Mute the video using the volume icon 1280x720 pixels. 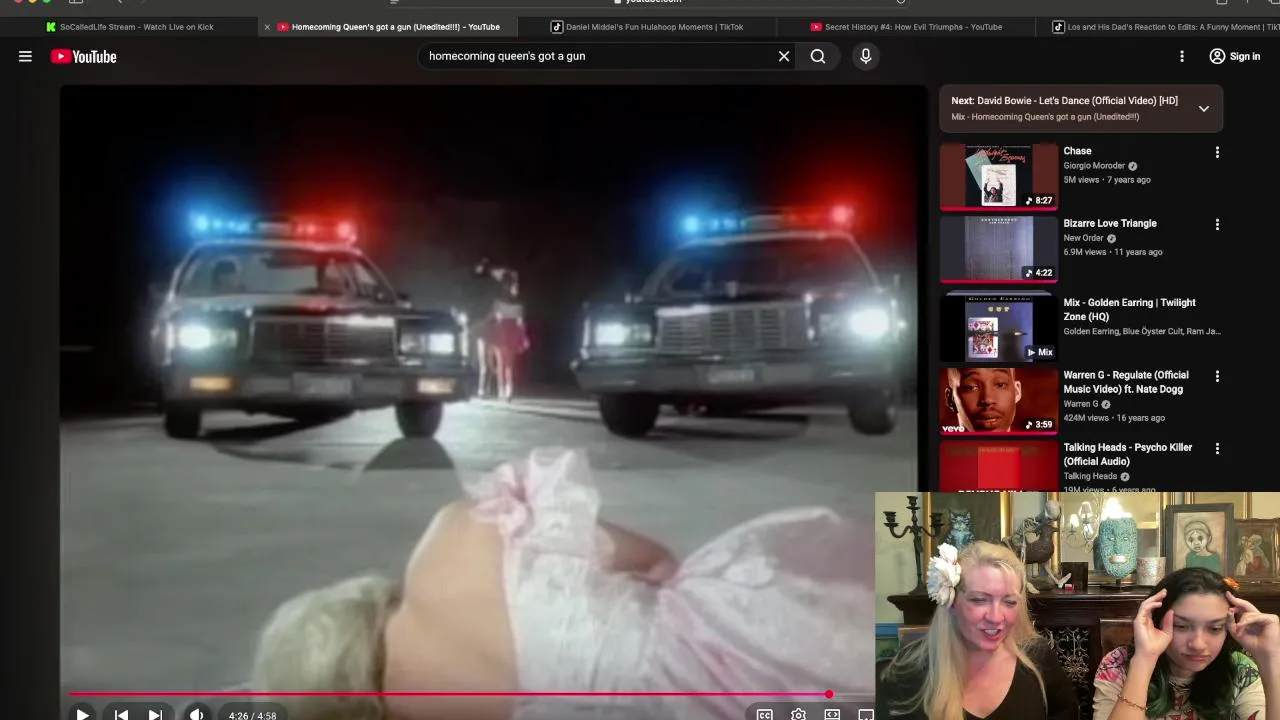[x=196, y=715]
